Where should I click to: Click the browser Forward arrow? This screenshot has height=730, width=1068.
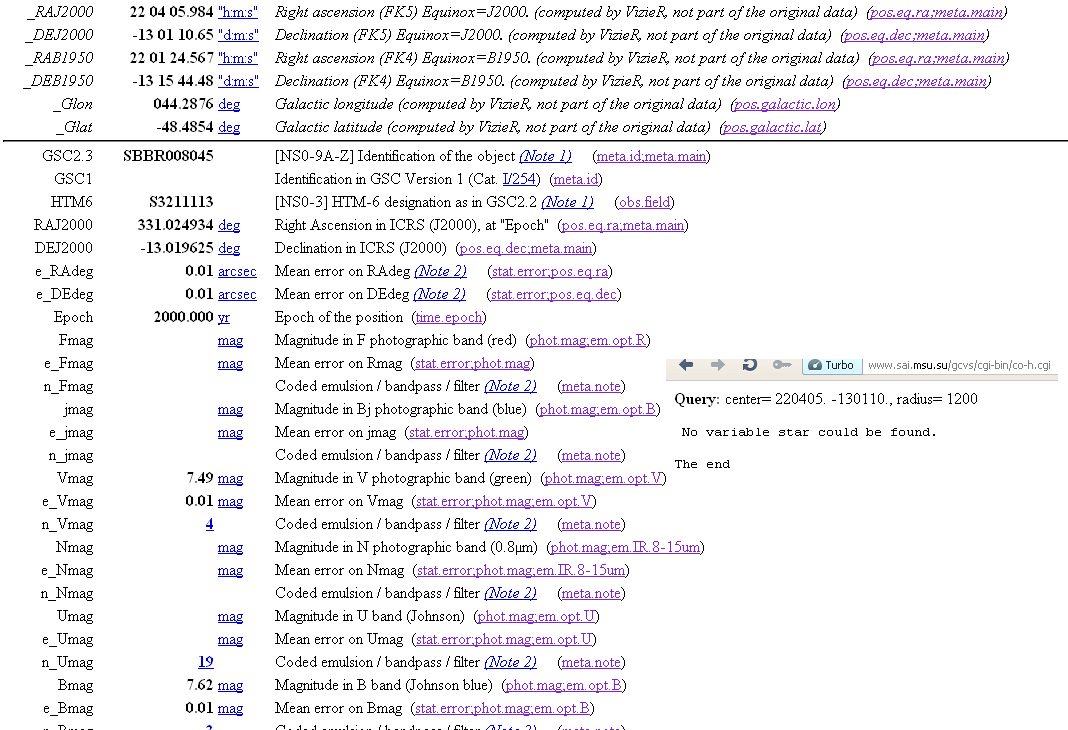click(x=717, y=365)
